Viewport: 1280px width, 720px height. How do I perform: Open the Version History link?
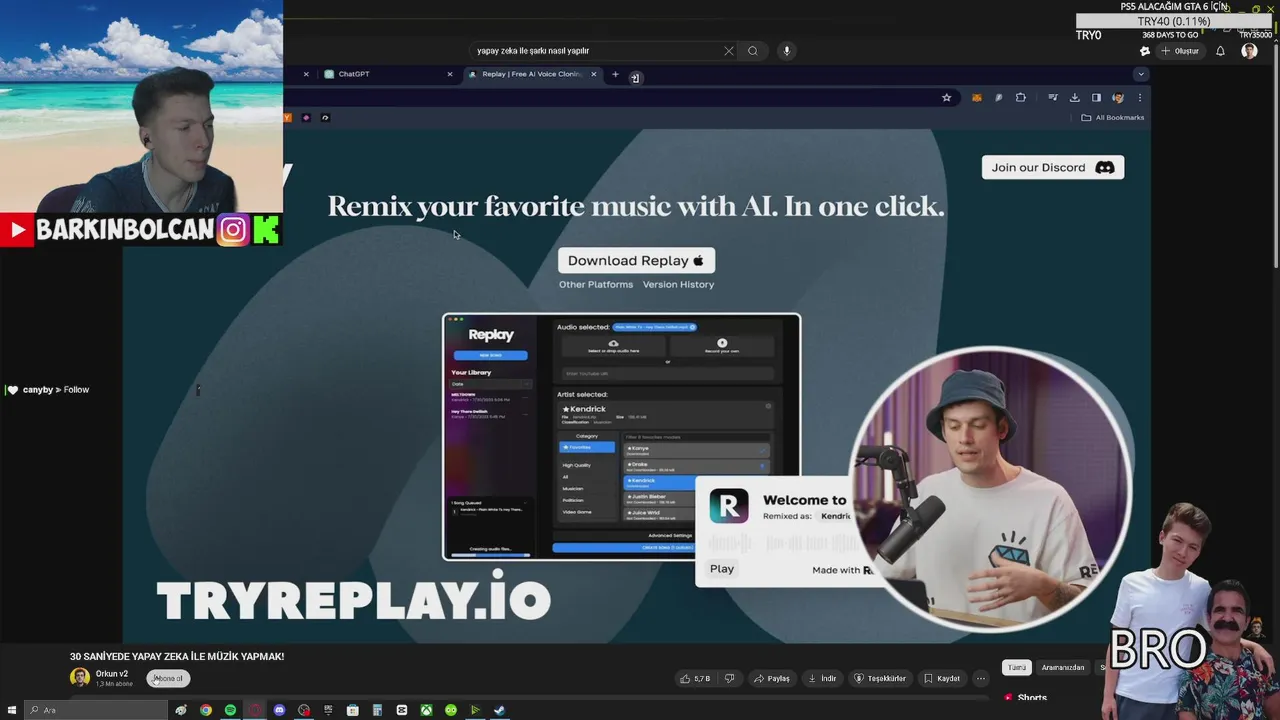(x=678, y=285)
